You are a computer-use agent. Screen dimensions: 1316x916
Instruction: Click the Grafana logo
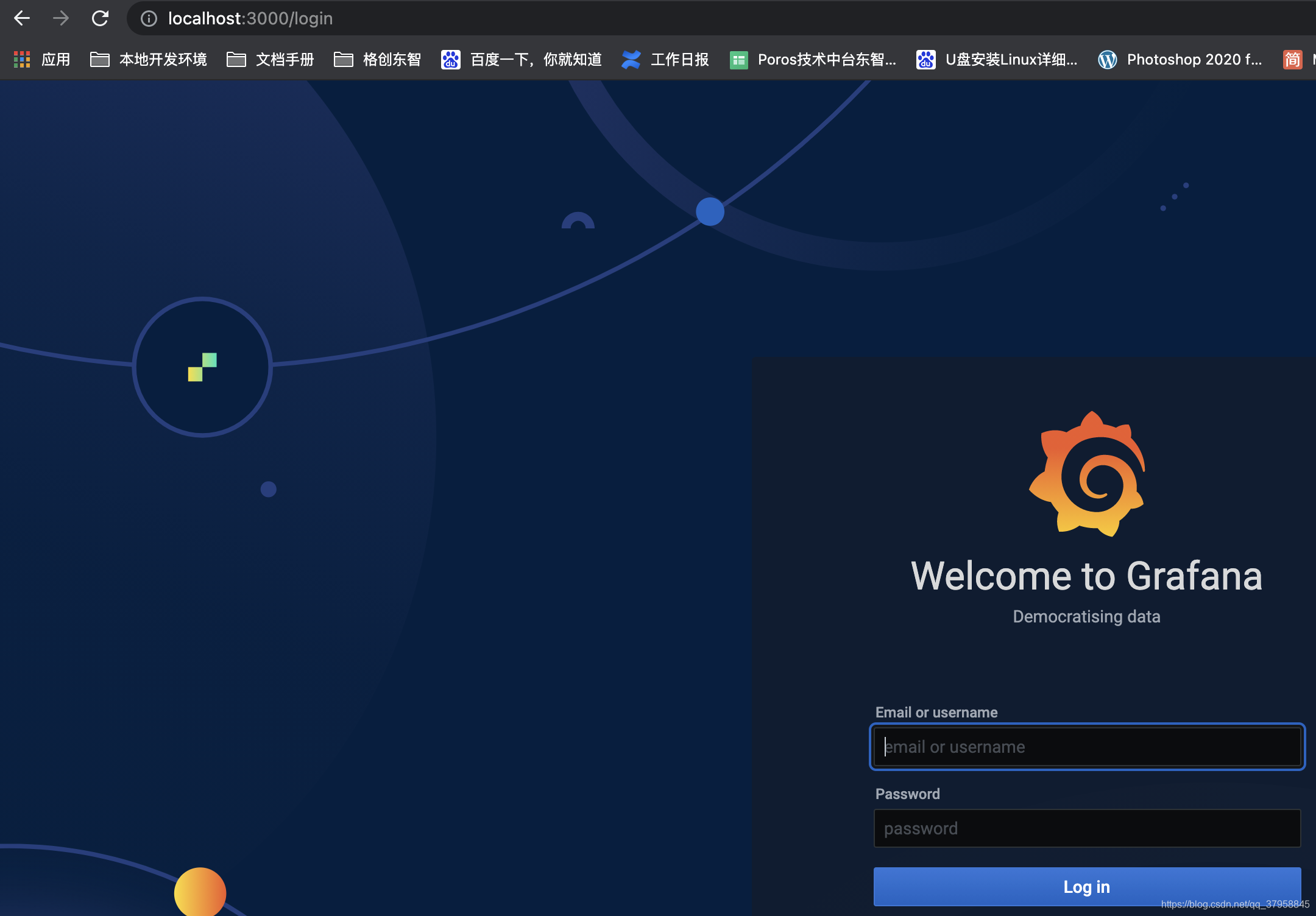[1088, 474]
